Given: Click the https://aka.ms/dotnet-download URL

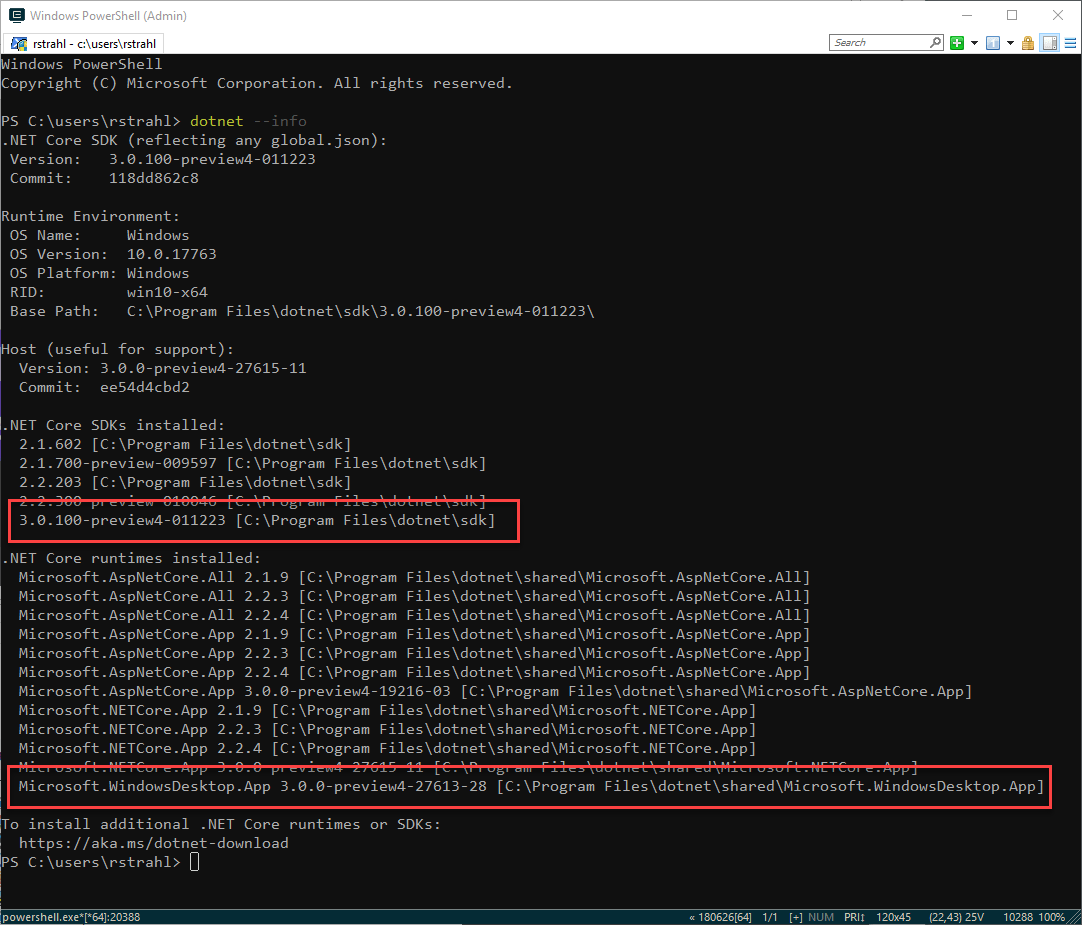Looking at the screenshot, I should click(153, 843).
